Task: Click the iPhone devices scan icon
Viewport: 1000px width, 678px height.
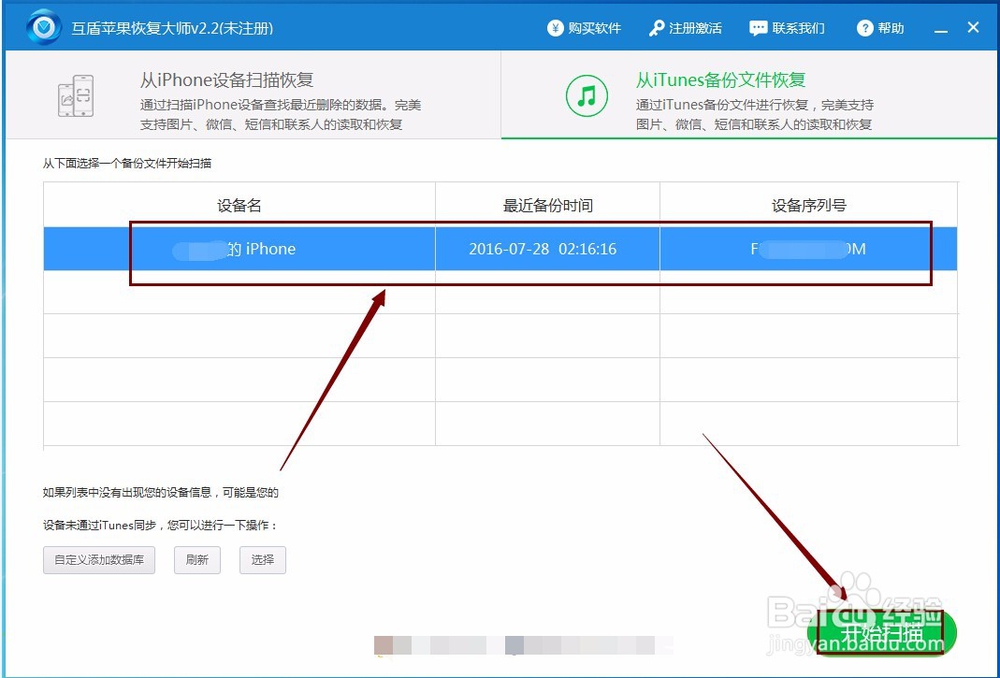Action: [76, 96]
